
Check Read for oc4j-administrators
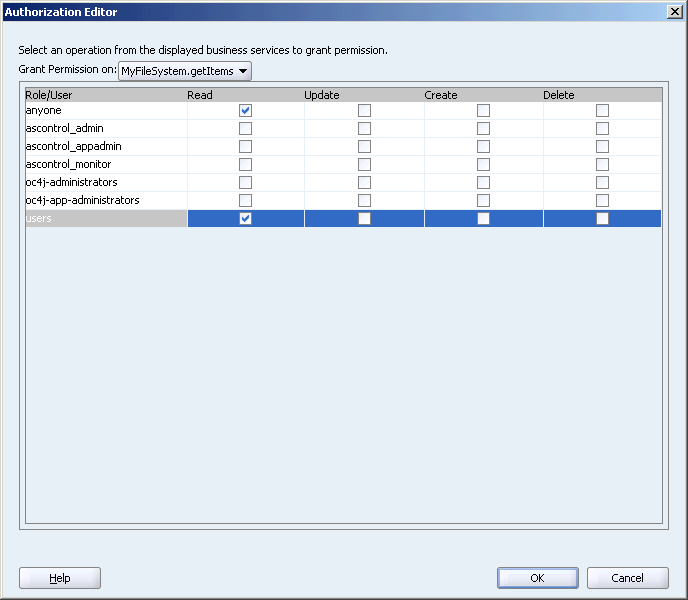tap(245, 183)
